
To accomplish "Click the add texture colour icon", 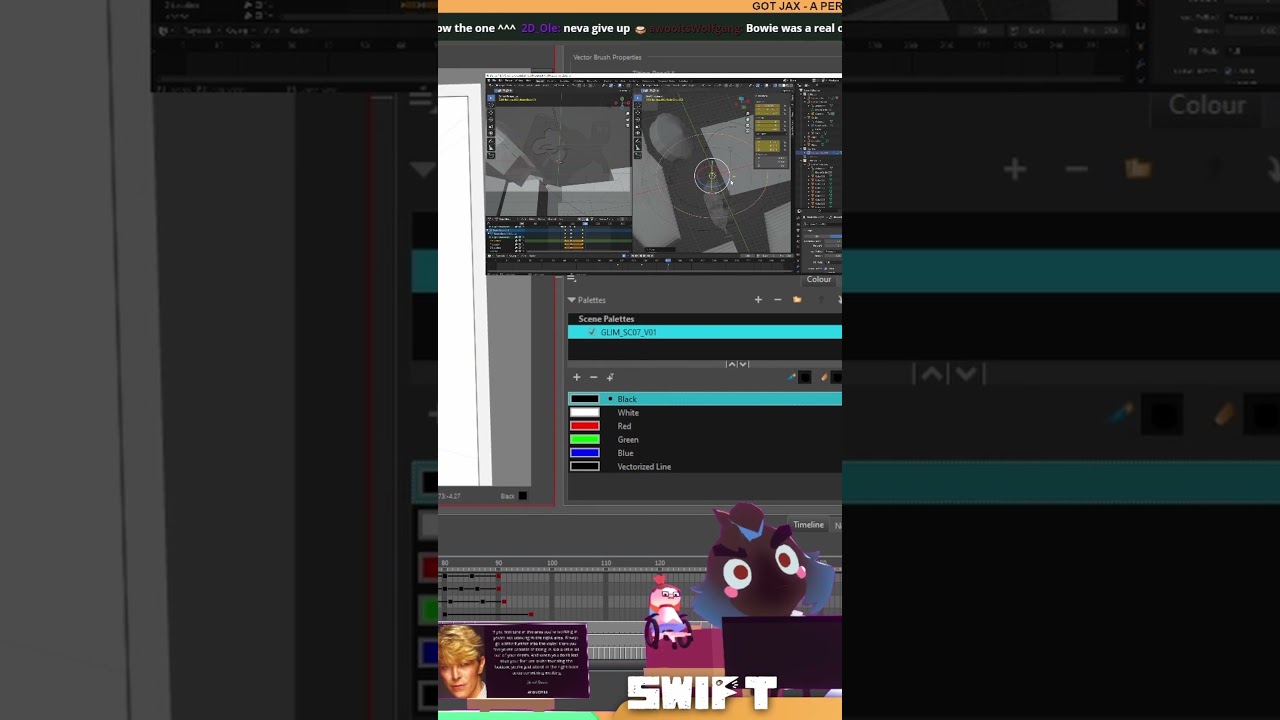I will [x=610, y=377].
